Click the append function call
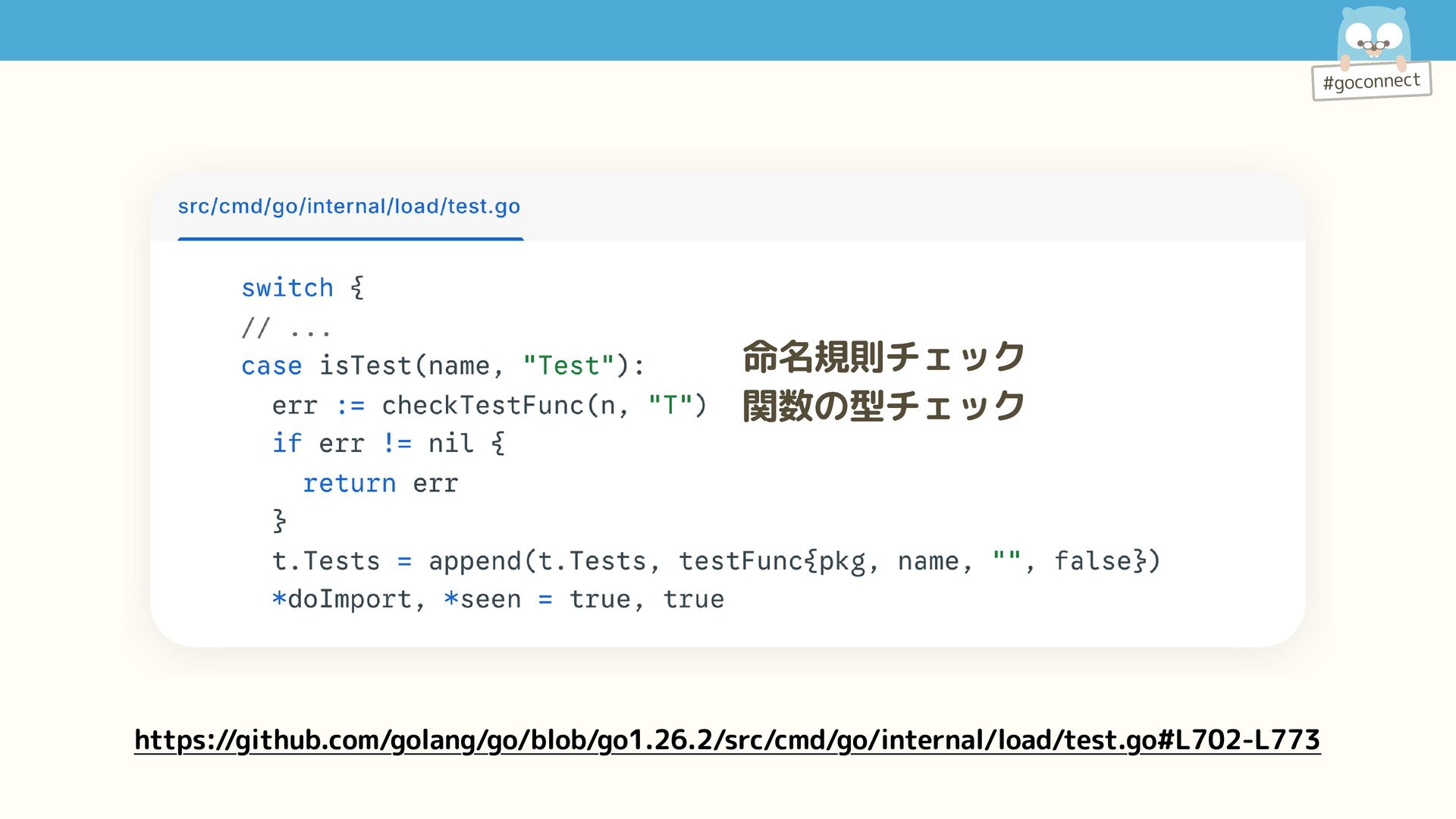 coord(475,562)
